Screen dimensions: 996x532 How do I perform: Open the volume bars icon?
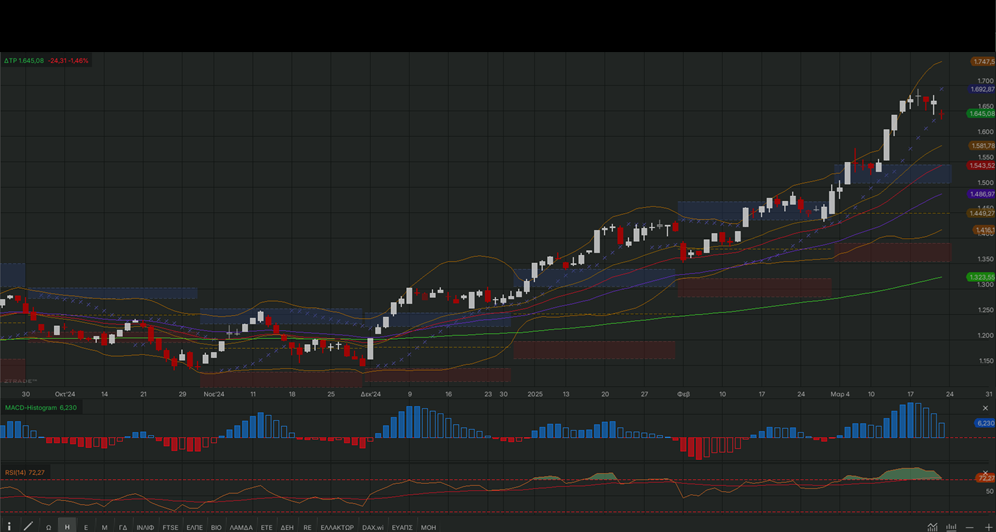(952, 526)
